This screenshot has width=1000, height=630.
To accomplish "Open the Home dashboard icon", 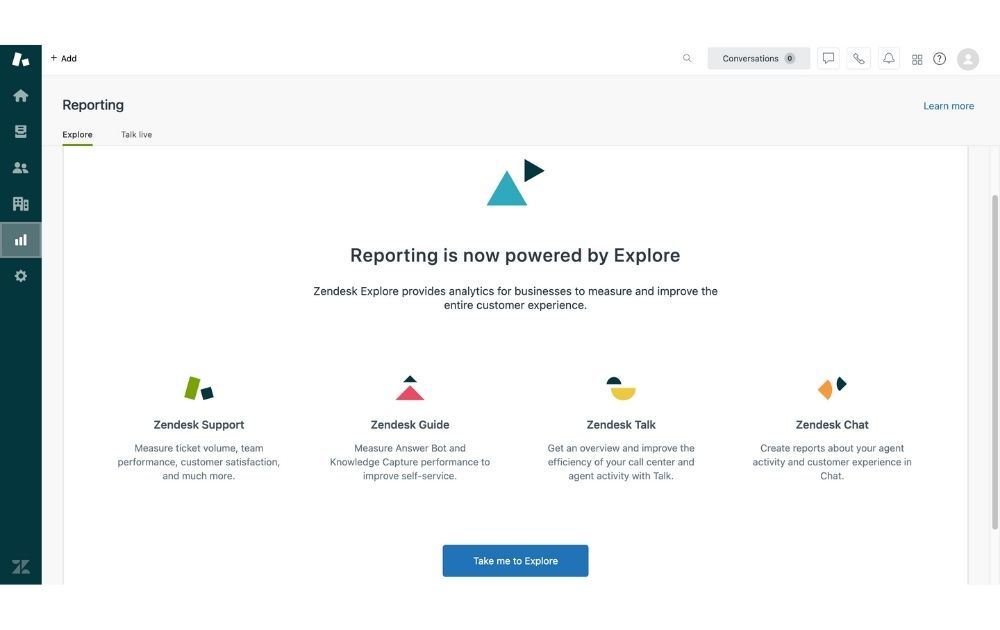I will click(x=20, y=96).
